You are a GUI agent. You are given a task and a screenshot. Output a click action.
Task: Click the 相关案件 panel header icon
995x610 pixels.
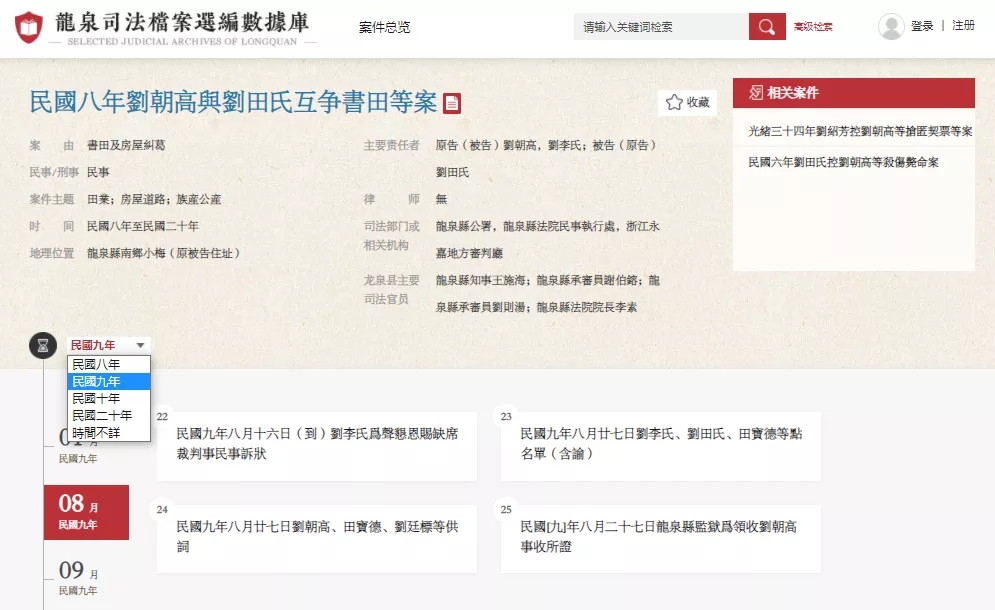click(x=756, y=91)
